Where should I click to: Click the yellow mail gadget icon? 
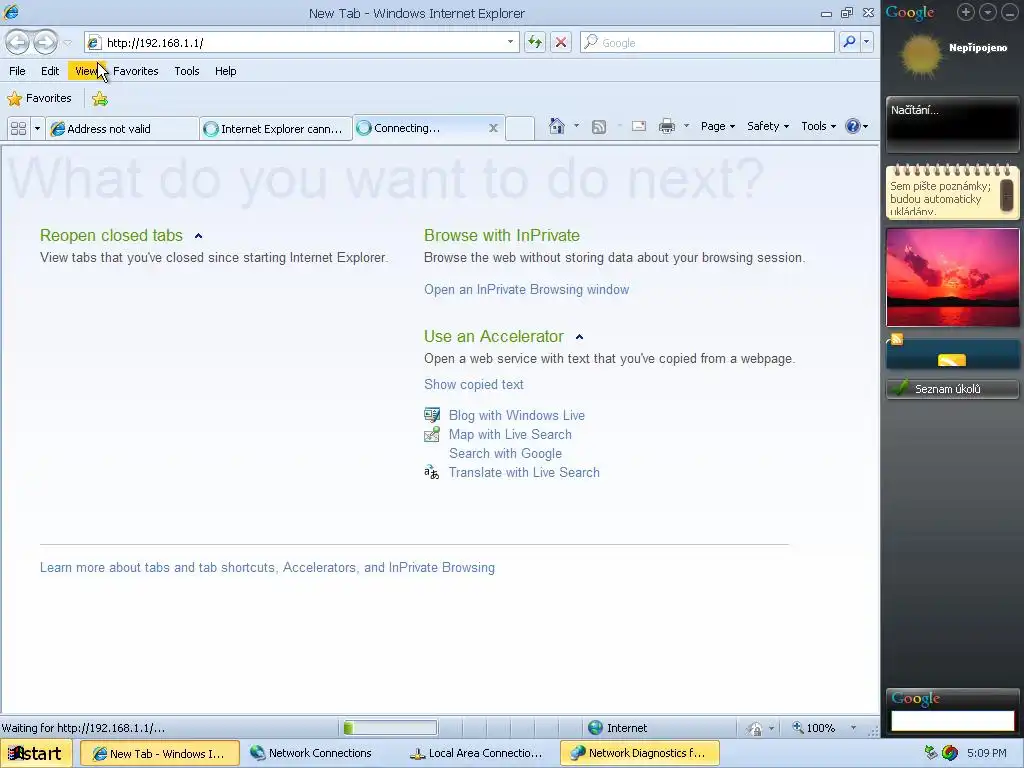(x=952, y=360)
